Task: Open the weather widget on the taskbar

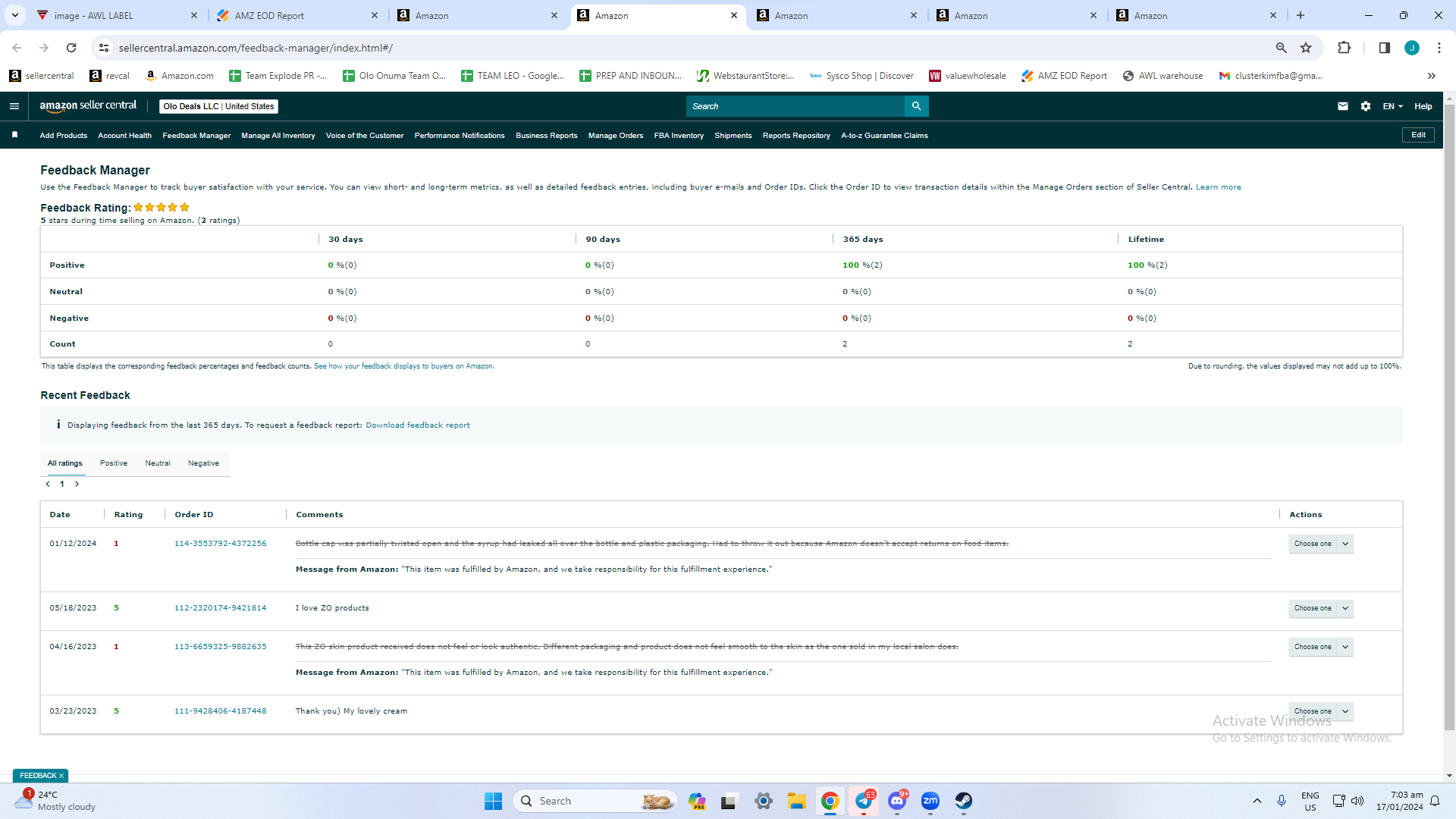Action: [55, 801]
